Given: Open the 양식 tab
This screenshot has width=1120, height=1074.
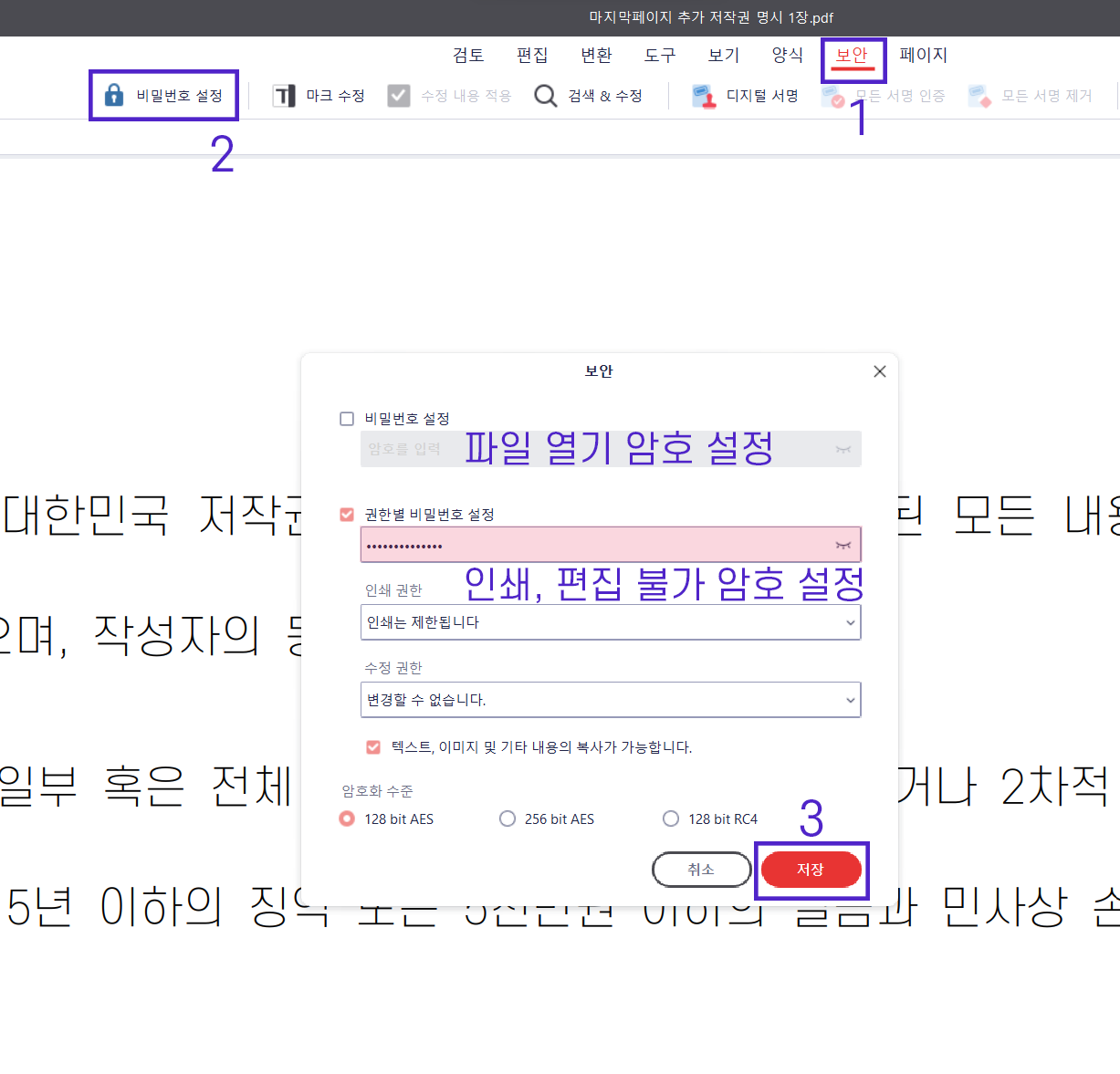Looking at the screenshot, I should [788, 55].
